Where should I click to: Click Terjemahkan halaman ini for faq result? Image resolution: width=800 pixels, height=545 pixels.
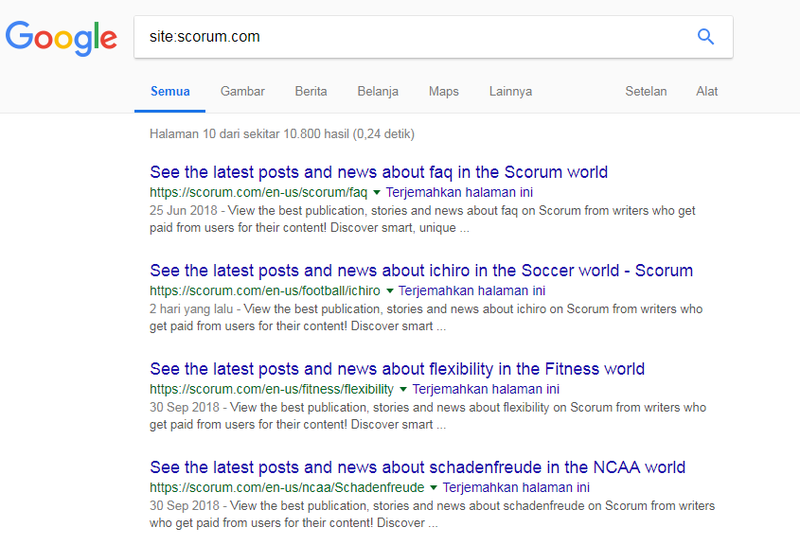[x=459, y=192]
